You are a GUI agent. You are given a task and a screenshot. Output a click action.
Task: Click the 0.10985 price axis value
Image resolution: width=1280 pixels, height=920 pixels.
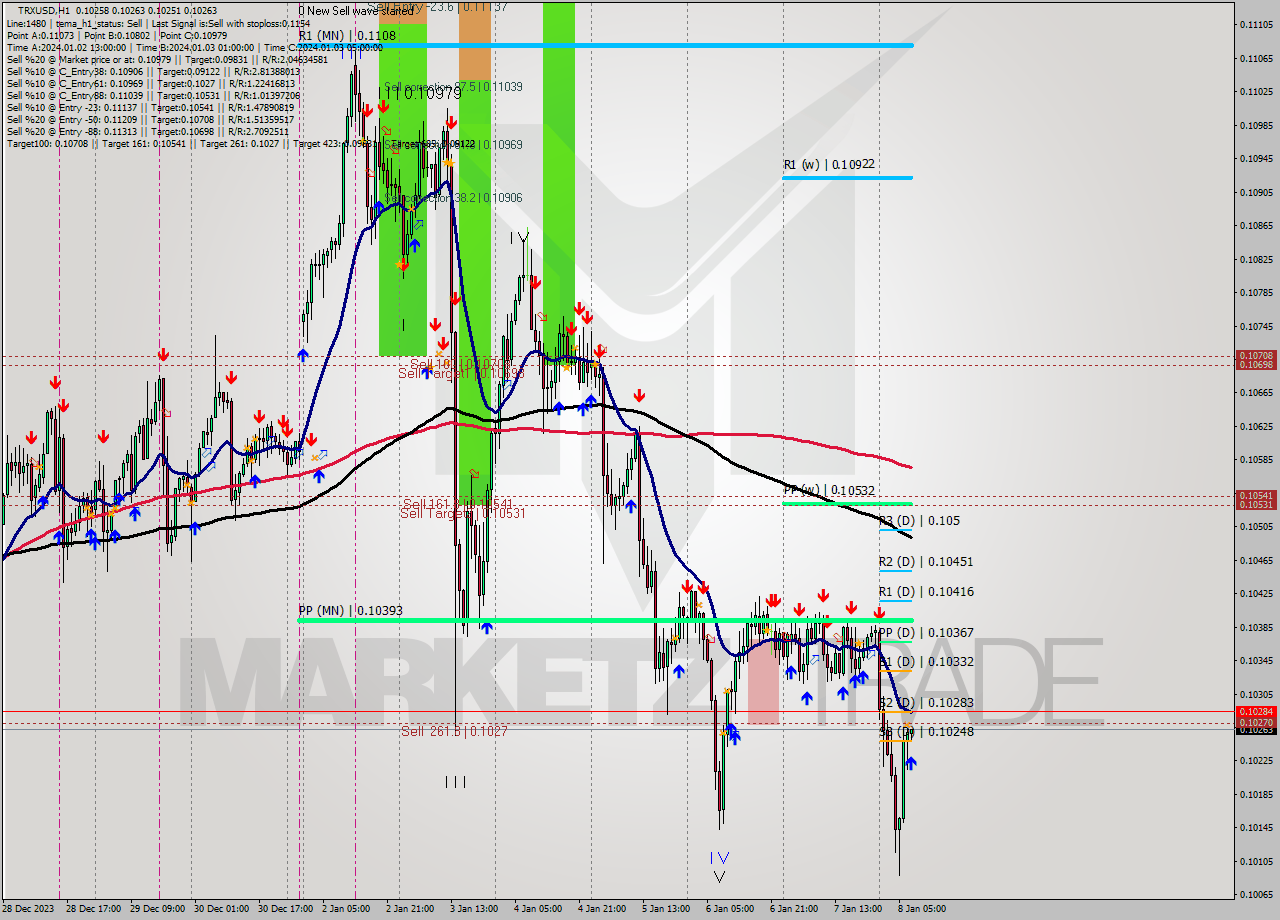1256,125
